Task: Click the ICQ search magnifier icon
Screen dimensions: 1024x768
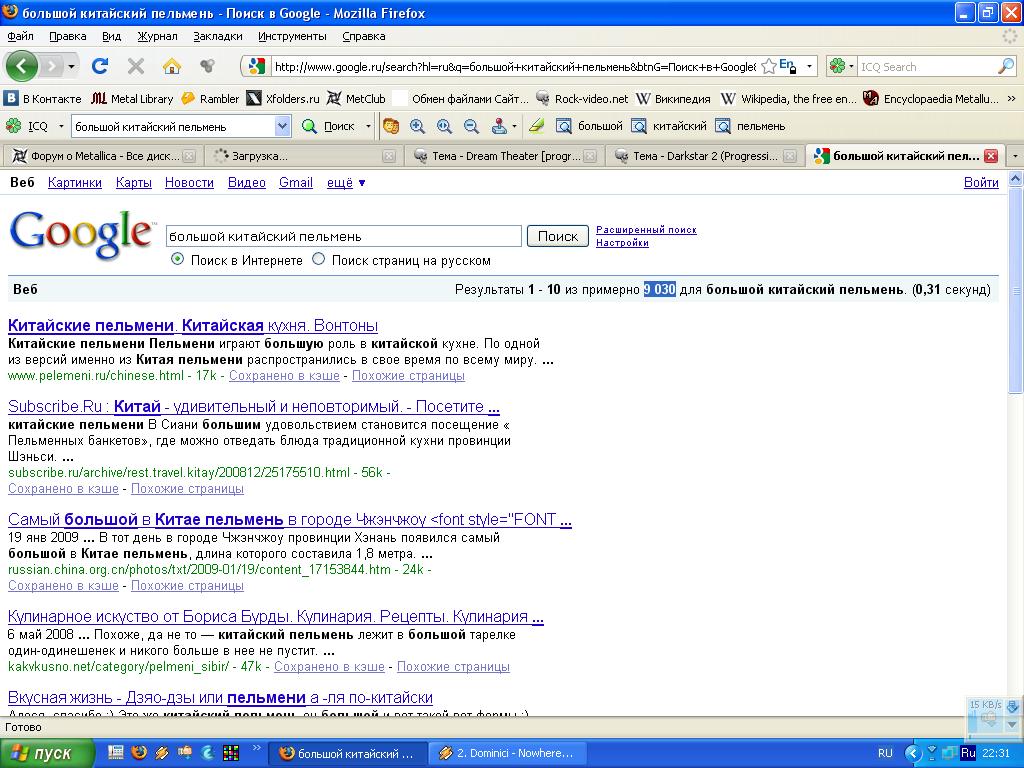Action: pos(1006,66)
